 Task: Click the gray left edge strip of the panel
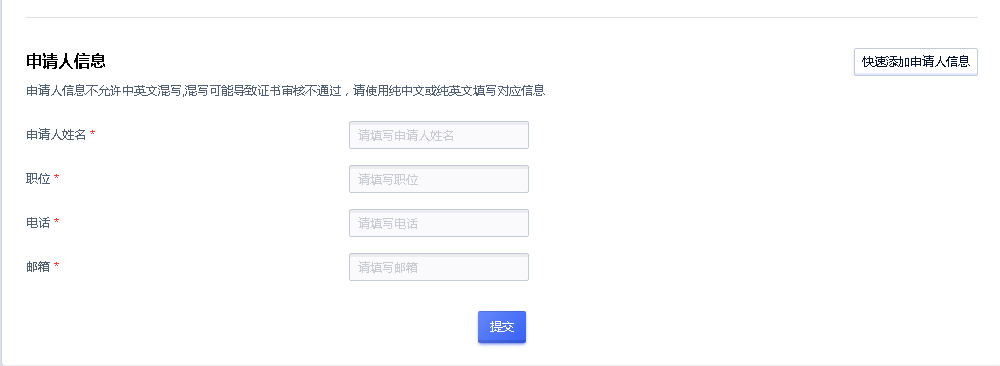1,183
